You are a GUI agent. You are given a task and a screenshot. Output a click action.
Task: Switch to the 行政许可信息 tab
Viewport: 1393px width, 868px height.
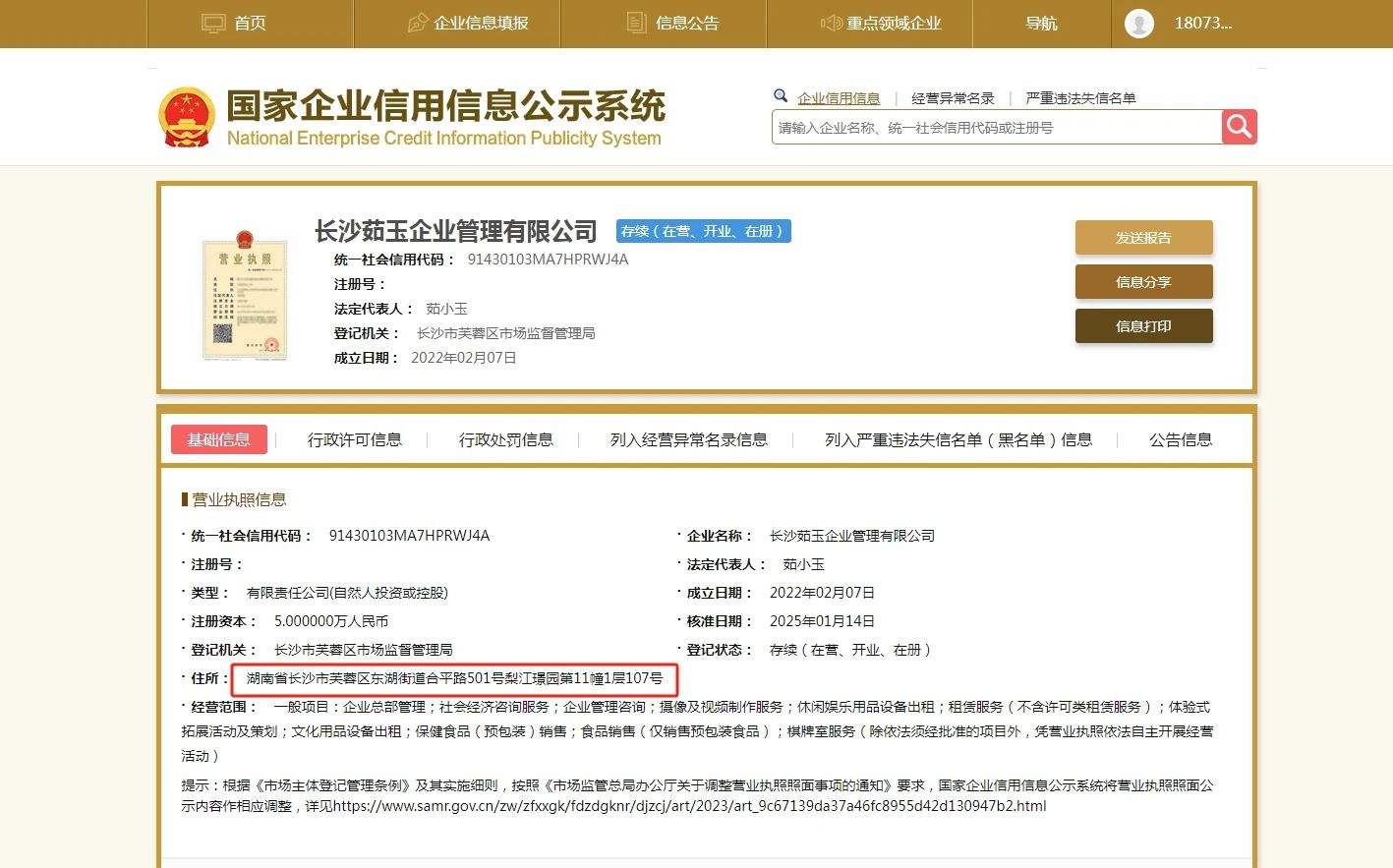point(355,439)
